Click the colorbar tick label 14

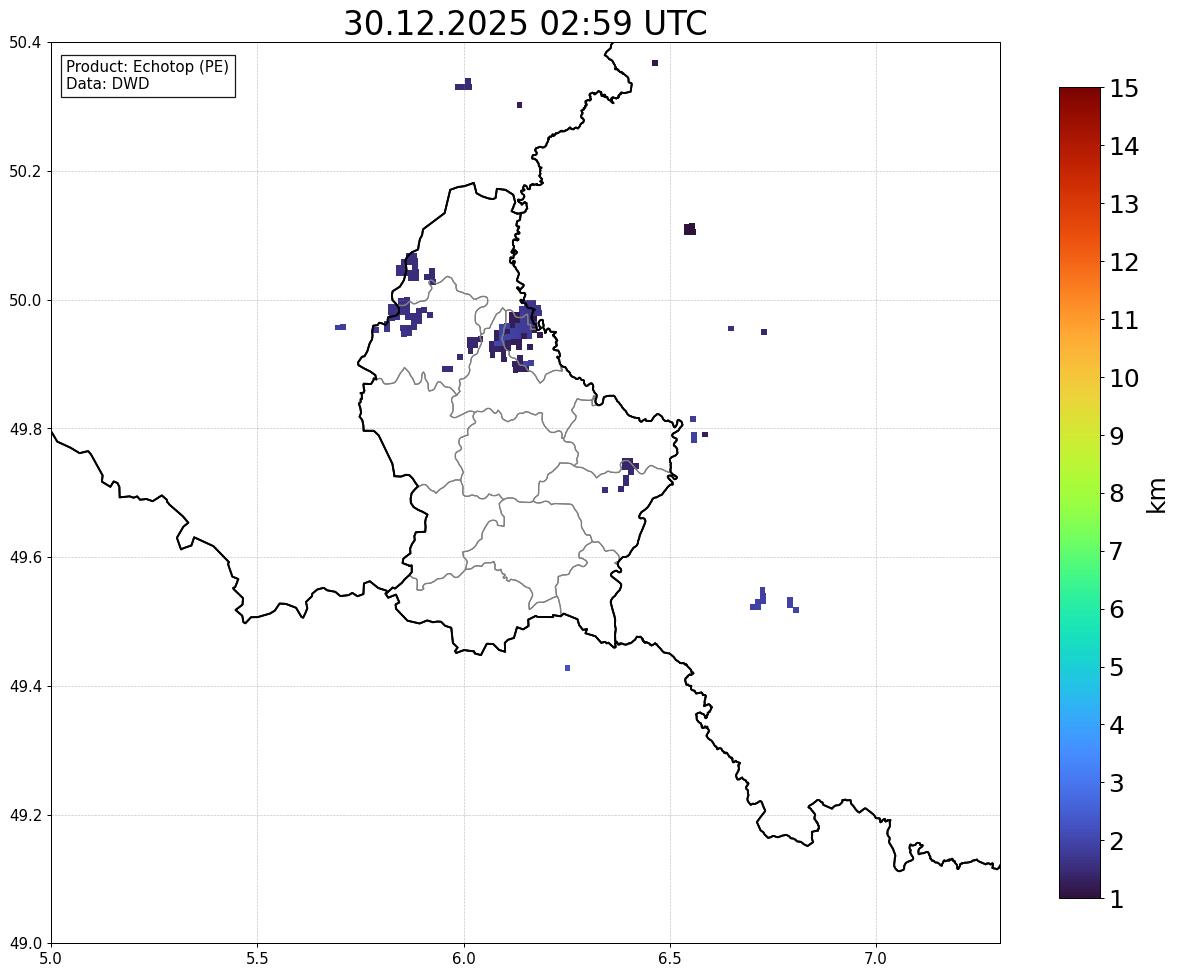pyautogui.click(x=1124, y=147)
